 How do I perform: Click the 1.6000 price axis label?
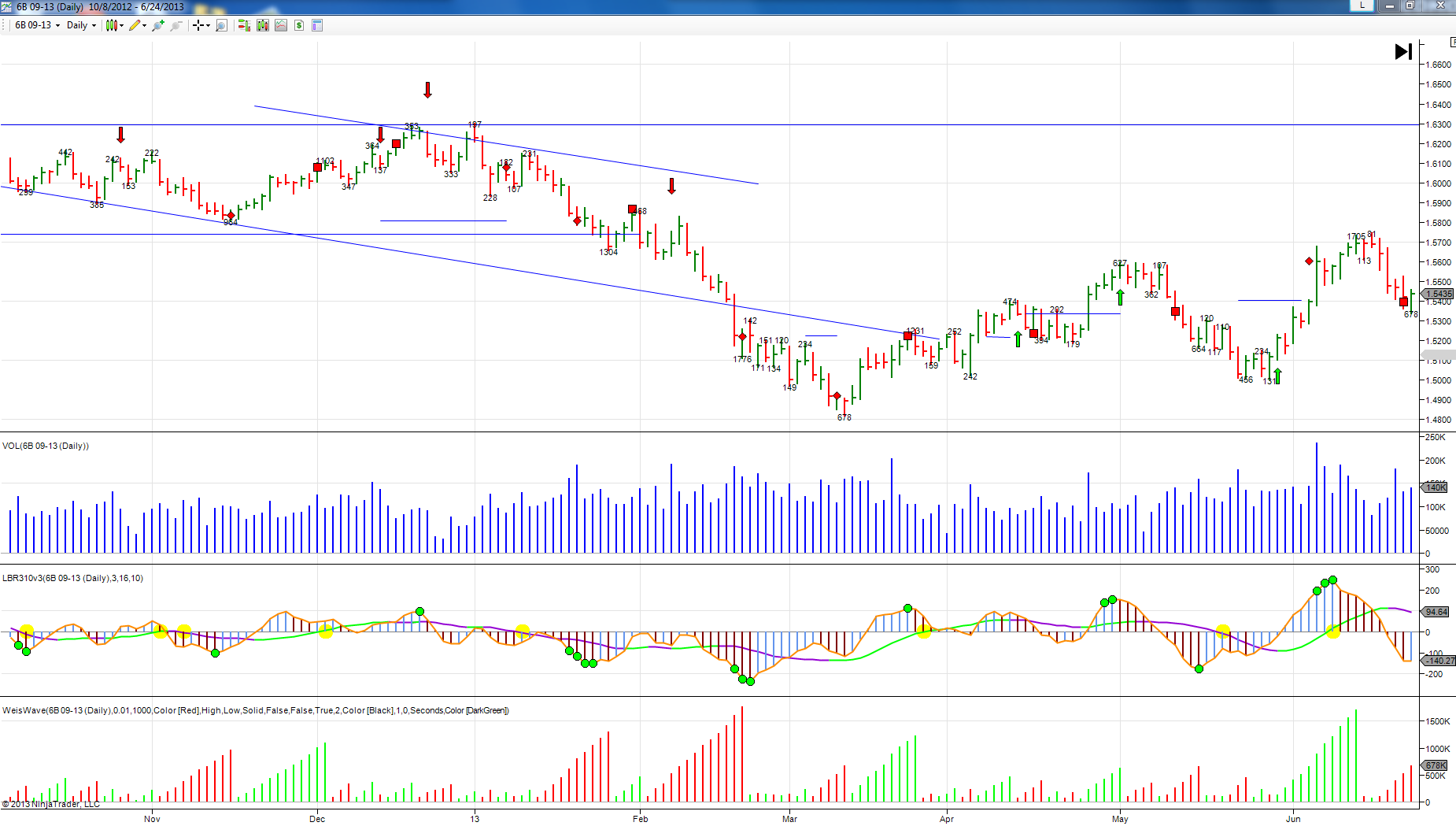[x=1439, y=183]
